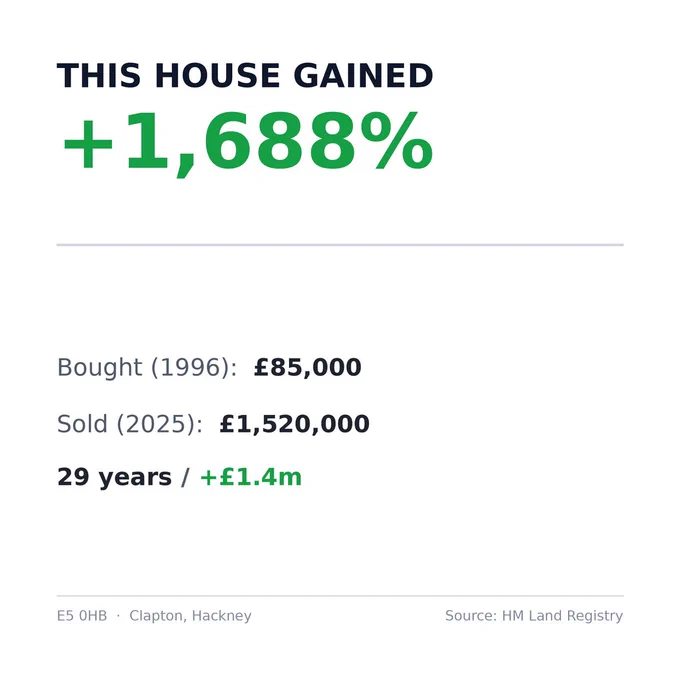
Task: Click the word 'Hackney' in footer
Action: point(222,616)
